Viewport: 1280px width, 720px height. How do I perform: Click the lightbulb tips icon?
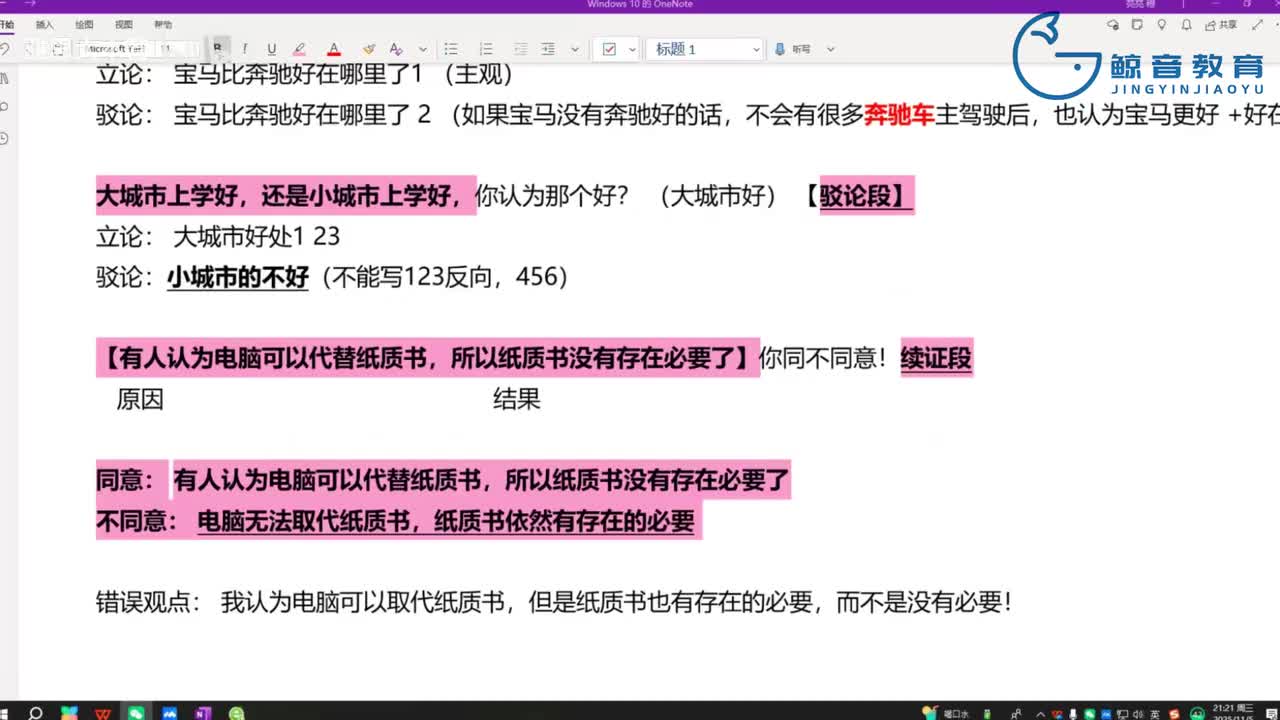(x=1161, y=24)
